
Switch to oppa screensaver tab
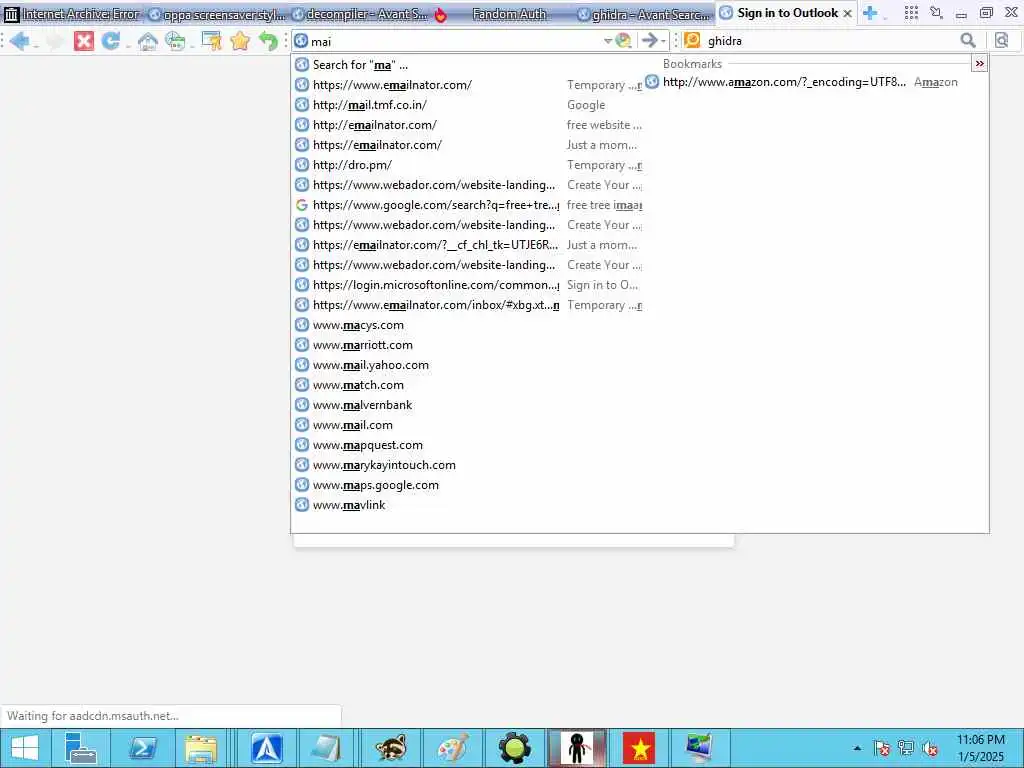point(217,14)
